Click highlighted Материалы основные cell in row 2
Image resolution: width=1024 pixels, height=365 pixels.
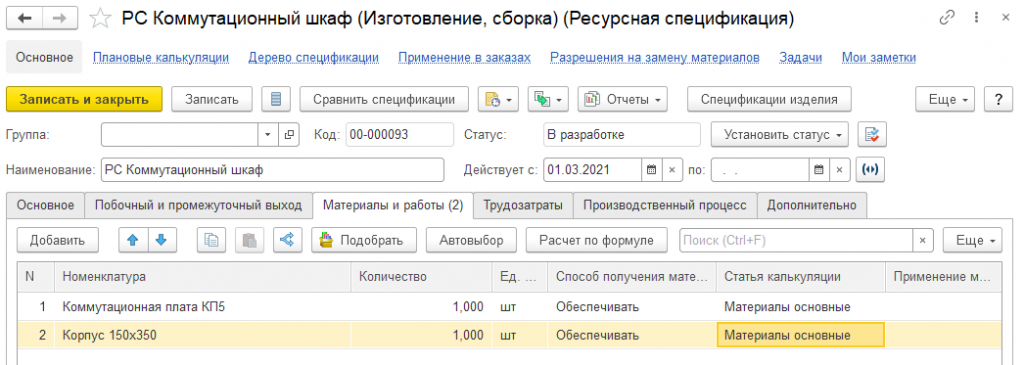801,335
